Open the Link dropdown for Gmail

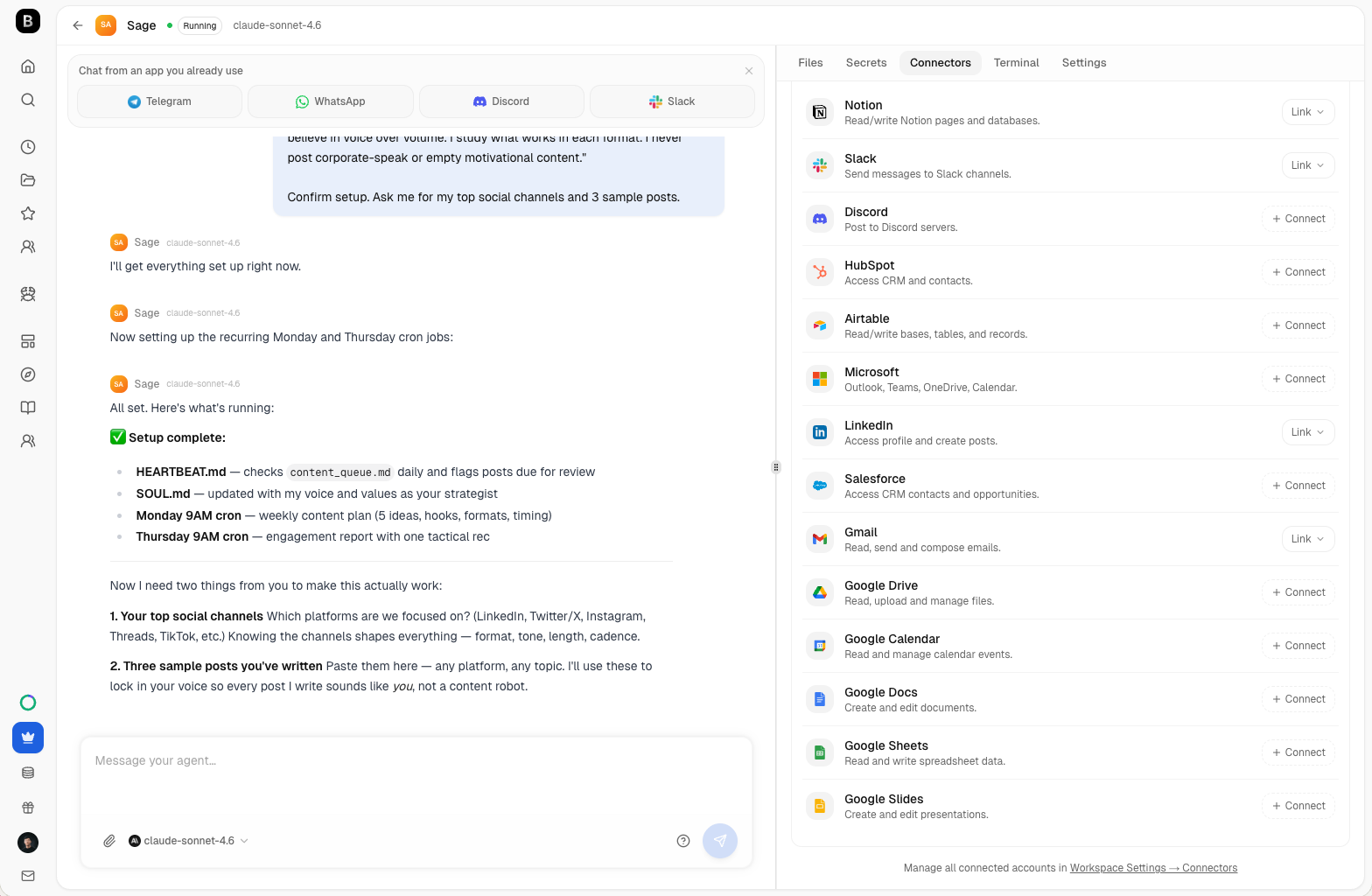coord(1308,539)
